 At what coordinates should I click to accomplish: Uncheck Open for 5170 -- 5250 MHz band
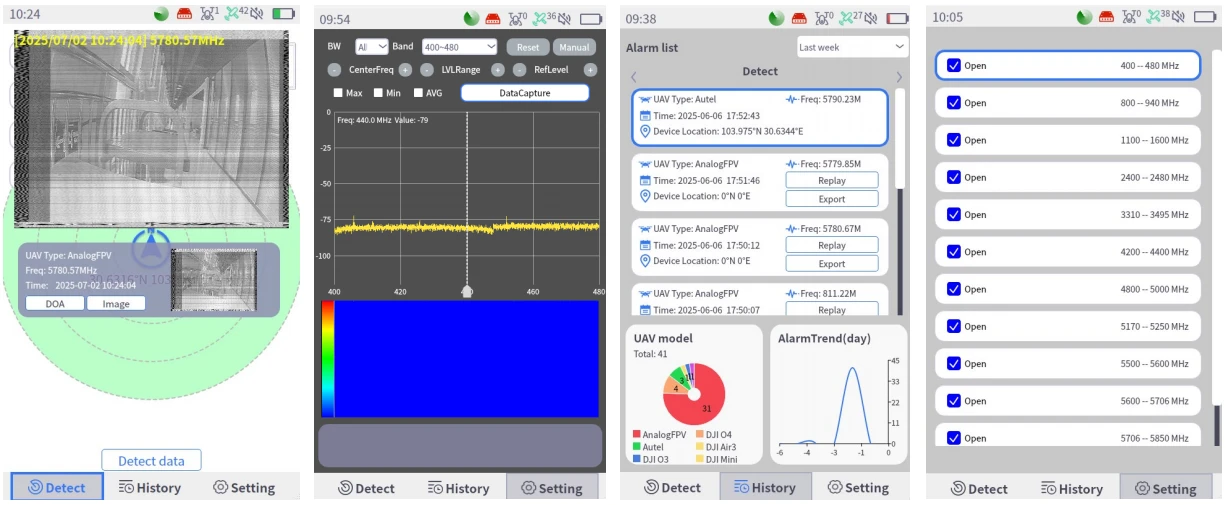click(x=953, y=326)
